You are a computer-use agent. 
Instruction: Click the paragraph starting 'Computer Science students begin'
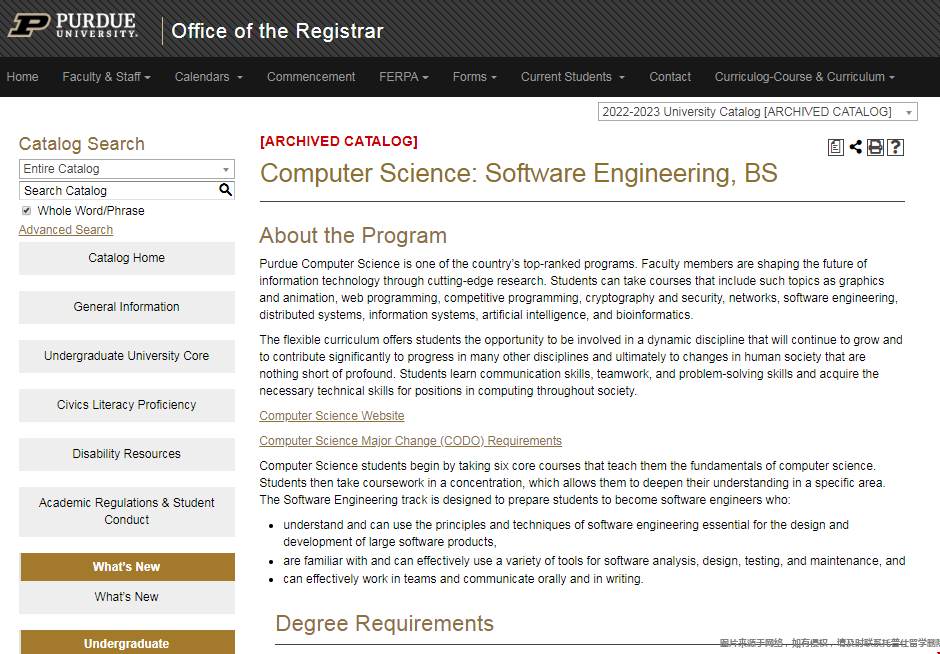(x=573, y=483)
